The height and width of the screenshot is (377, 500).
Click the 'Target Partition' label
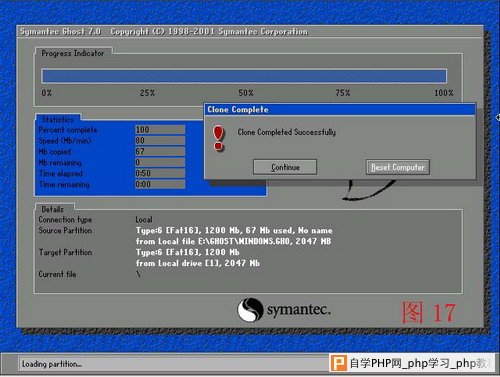tap(65, 252)
